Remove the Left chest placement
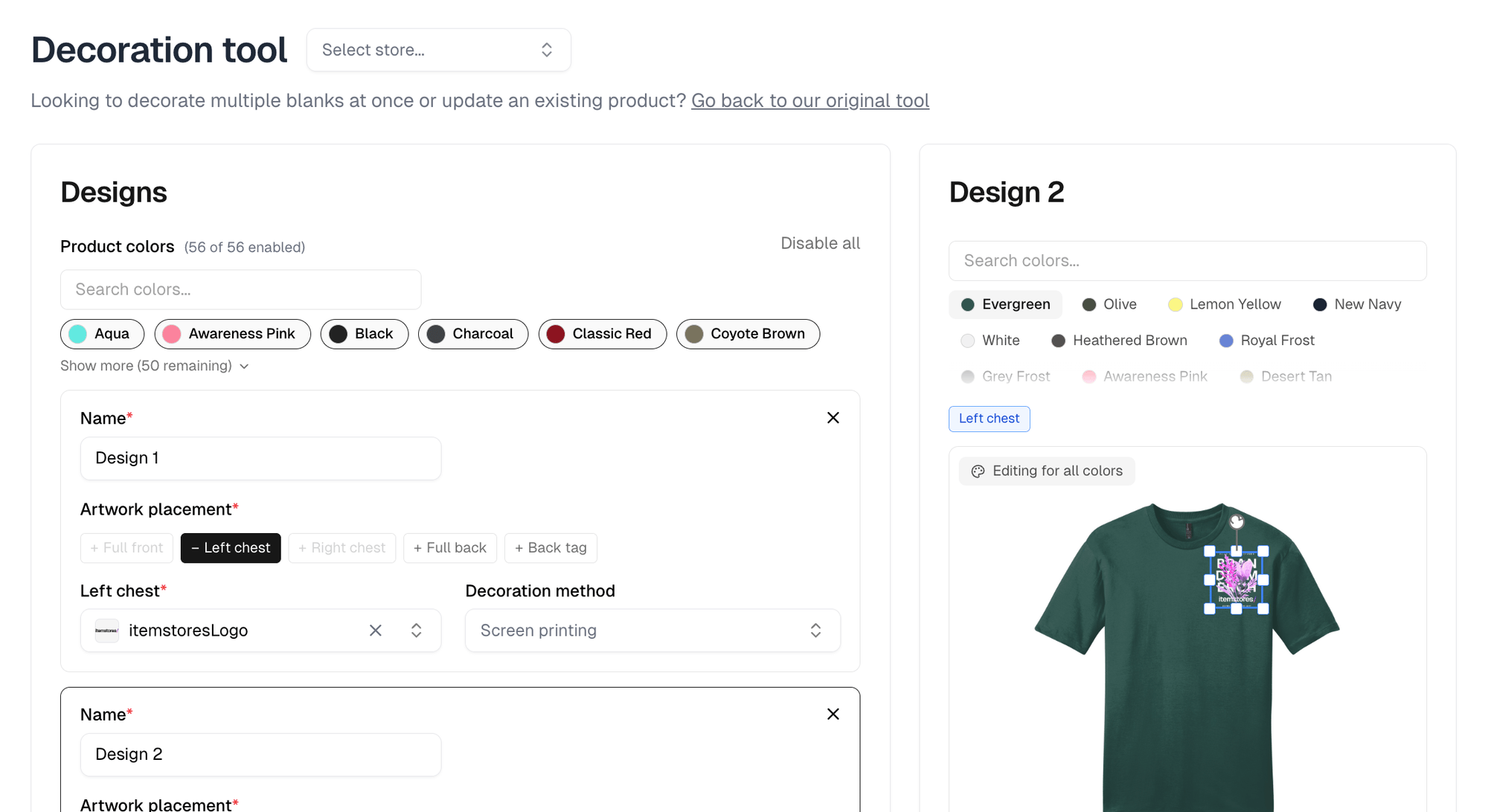The height and width of the screenshot is (812, 1488). click(x=231, y=548)
